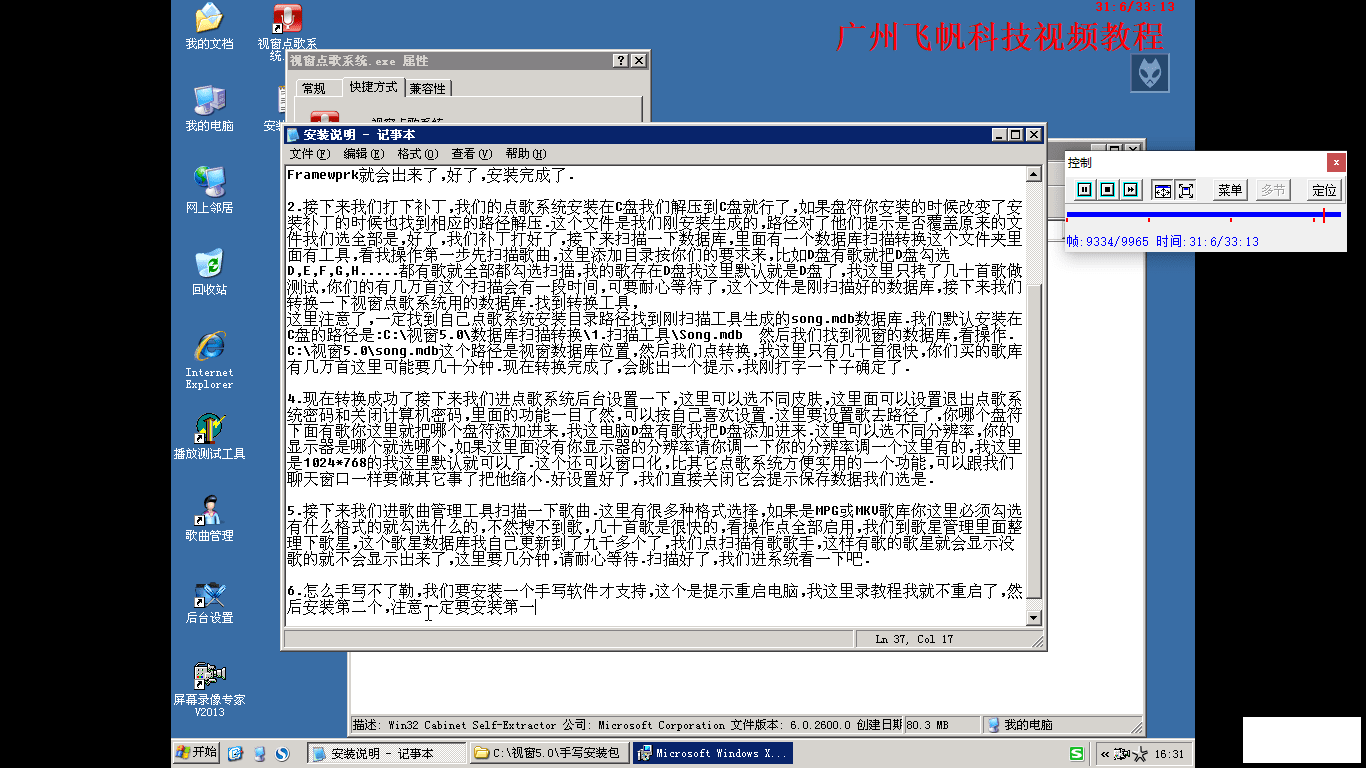Open Notepad 格式 menu

[x=417, y=154]
